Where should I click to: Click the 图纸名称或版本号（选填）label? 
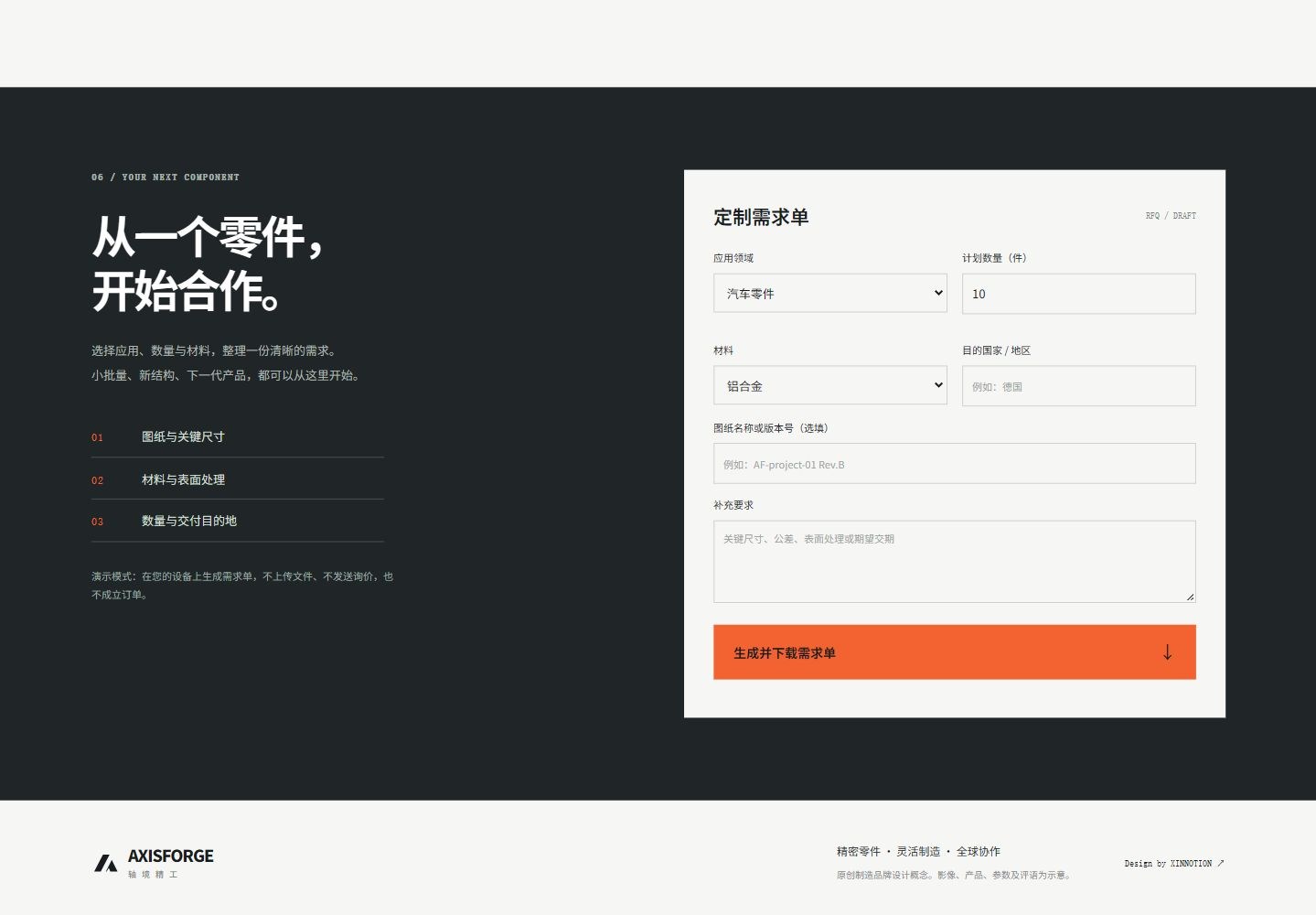pos(771,428)
